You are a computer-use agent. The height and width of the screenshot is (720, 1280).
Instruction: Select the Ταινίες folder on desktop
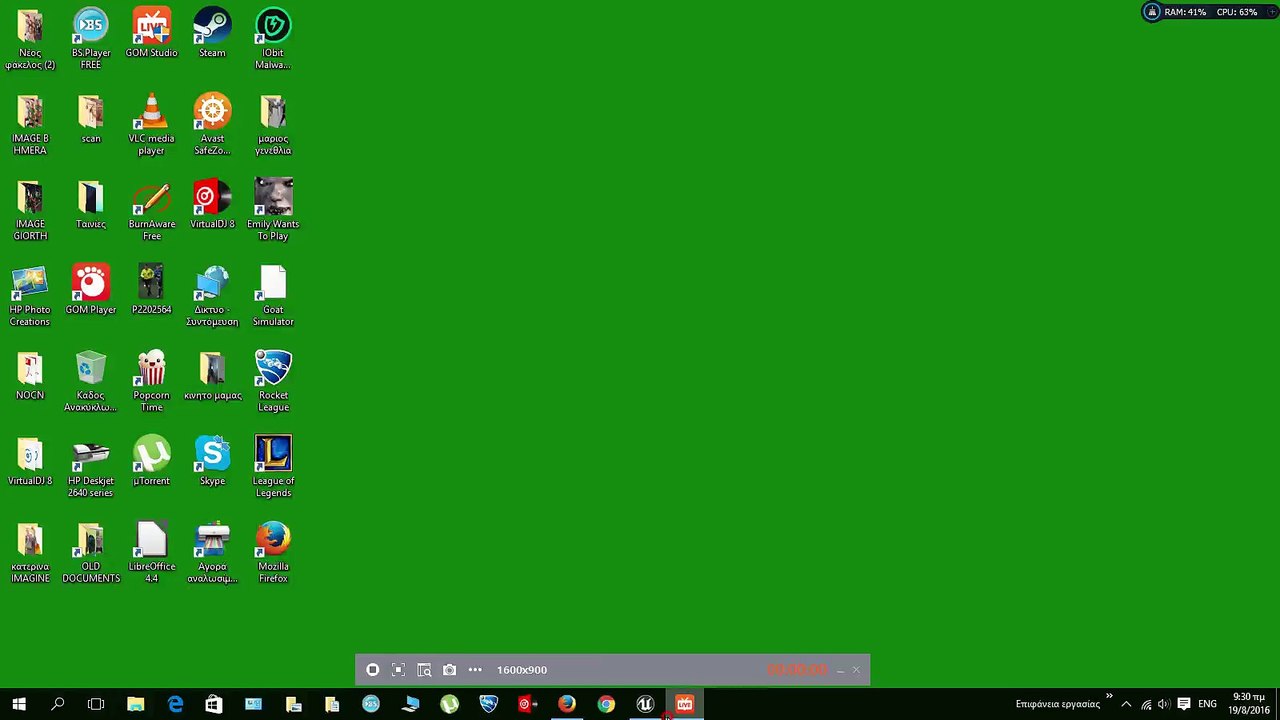91,204
